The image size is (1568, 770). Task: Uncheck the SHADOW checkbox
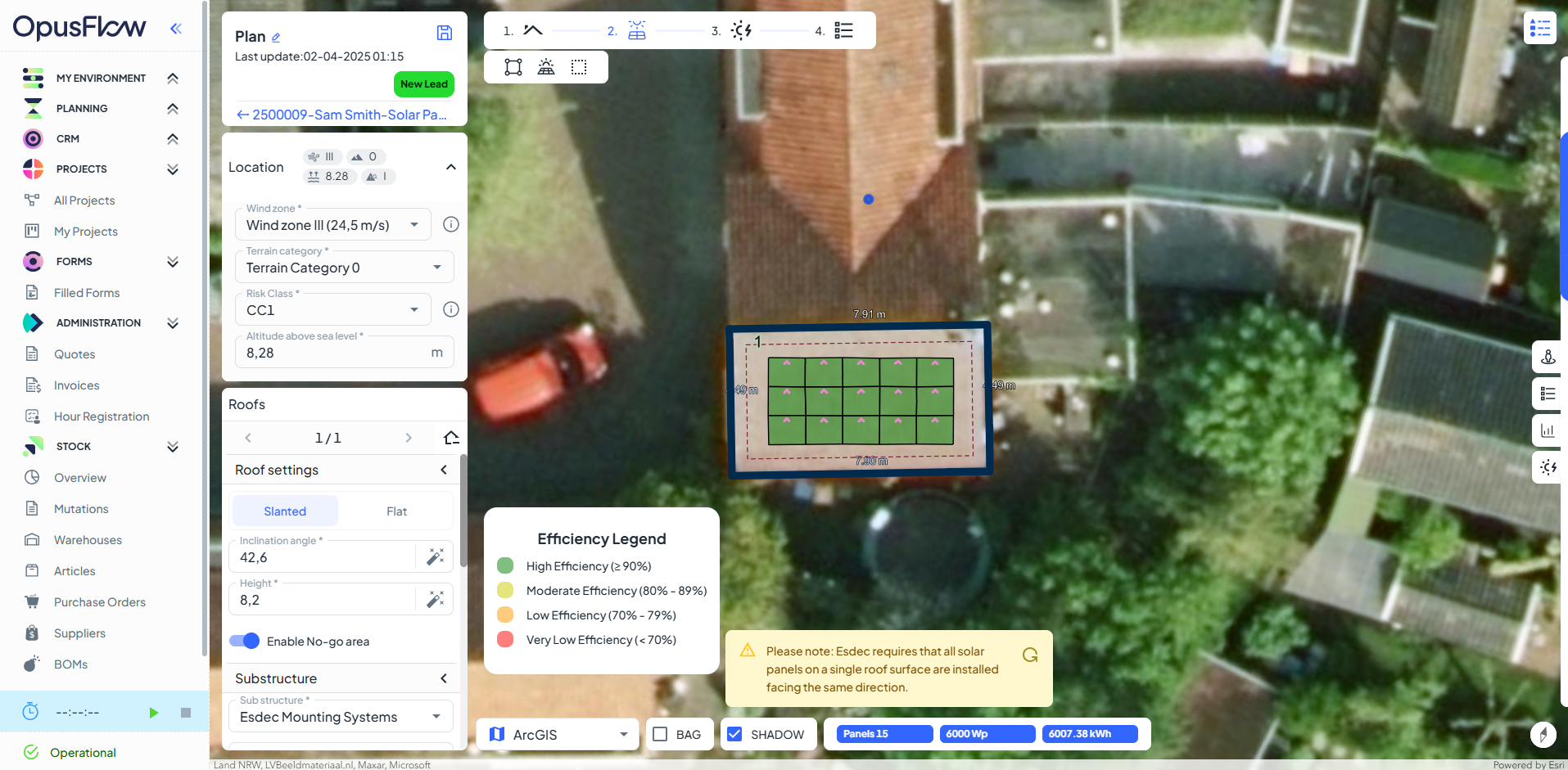tap(734, 734)
